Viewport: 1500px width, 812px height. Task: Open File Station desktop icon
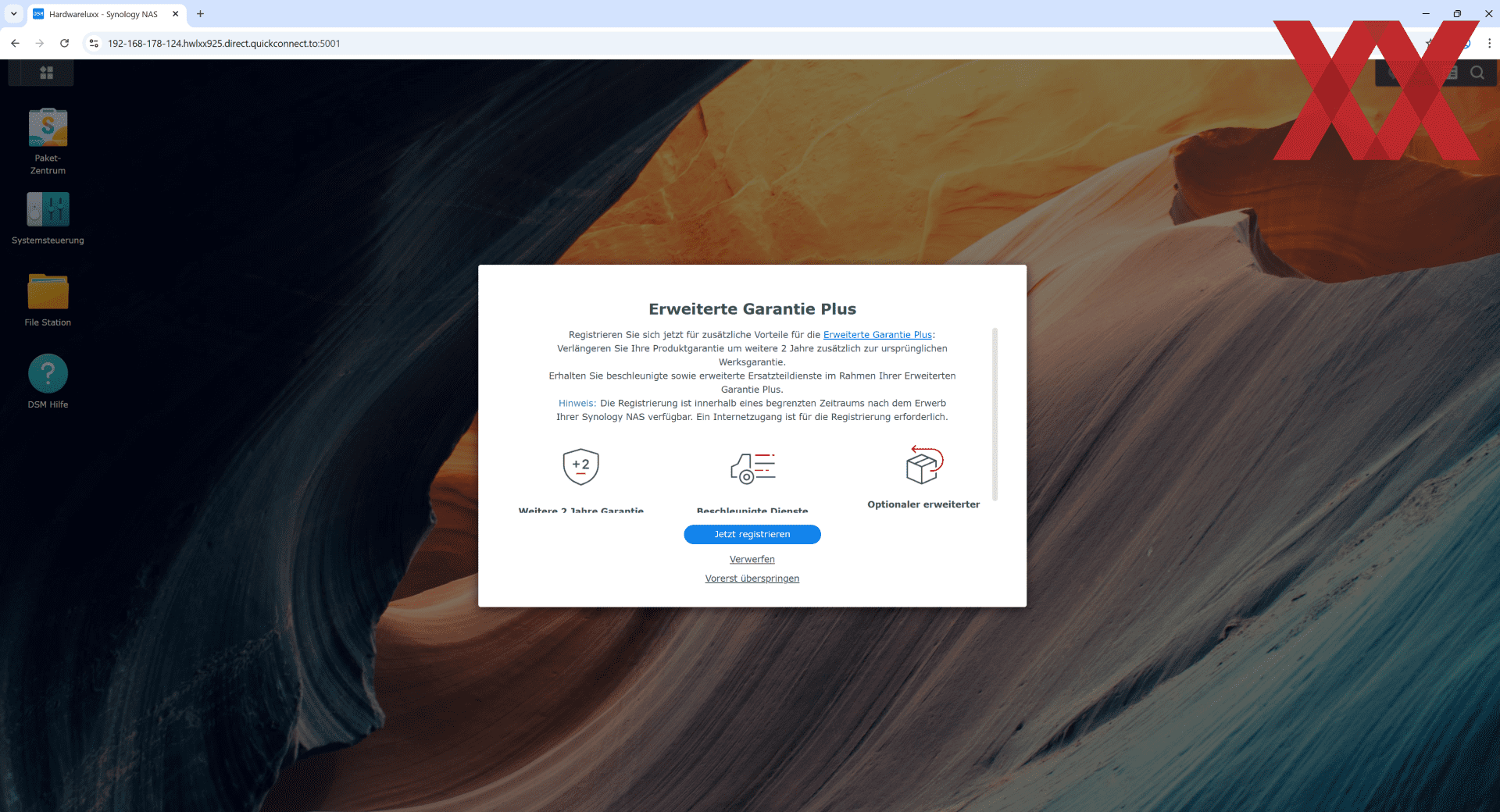click(48, 300)
